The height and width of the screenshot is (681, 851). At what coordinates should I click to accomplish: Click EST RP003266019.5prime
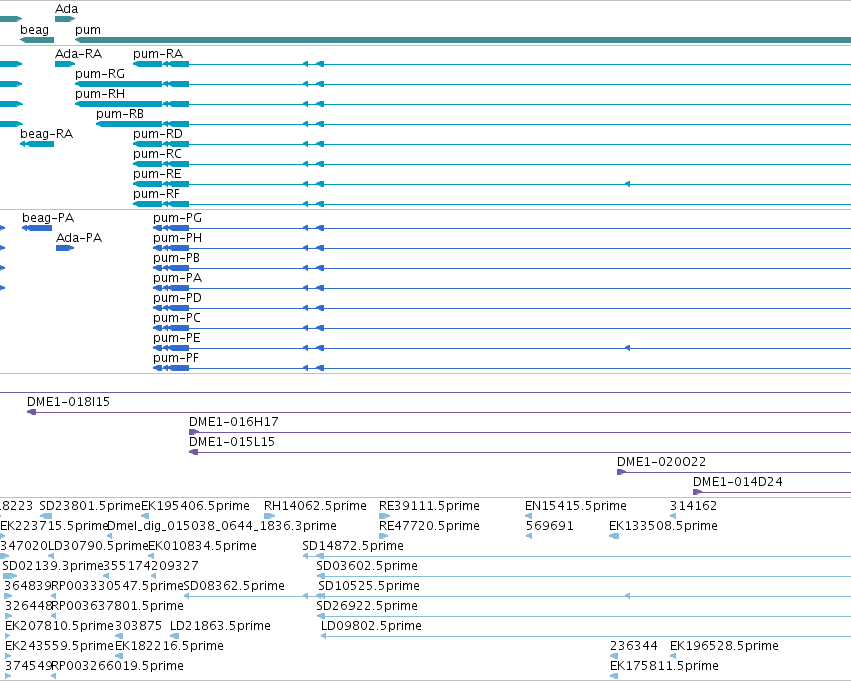pos(117,667)
